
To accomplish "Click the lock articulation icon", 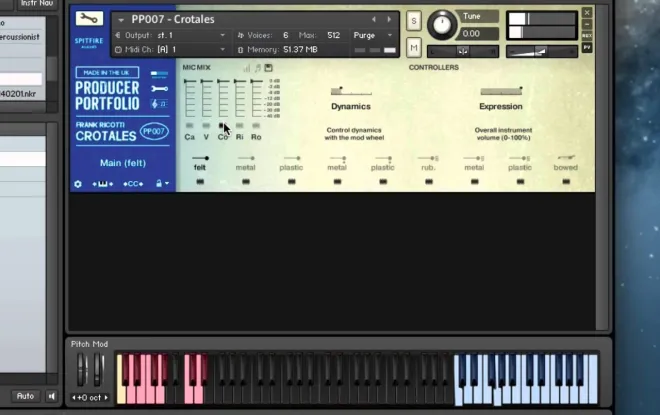I will (x=159, y=184).
